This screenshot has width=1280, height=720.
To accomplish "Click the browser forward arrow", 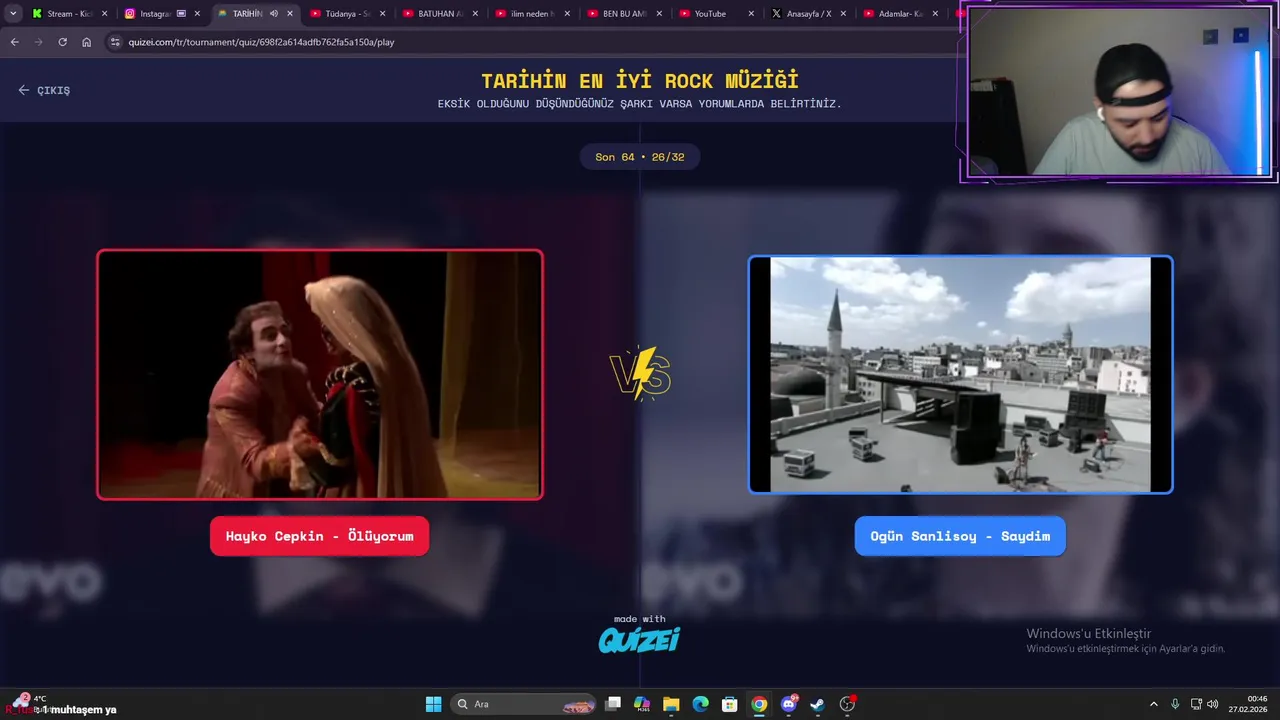I will [x=38, y=42].
